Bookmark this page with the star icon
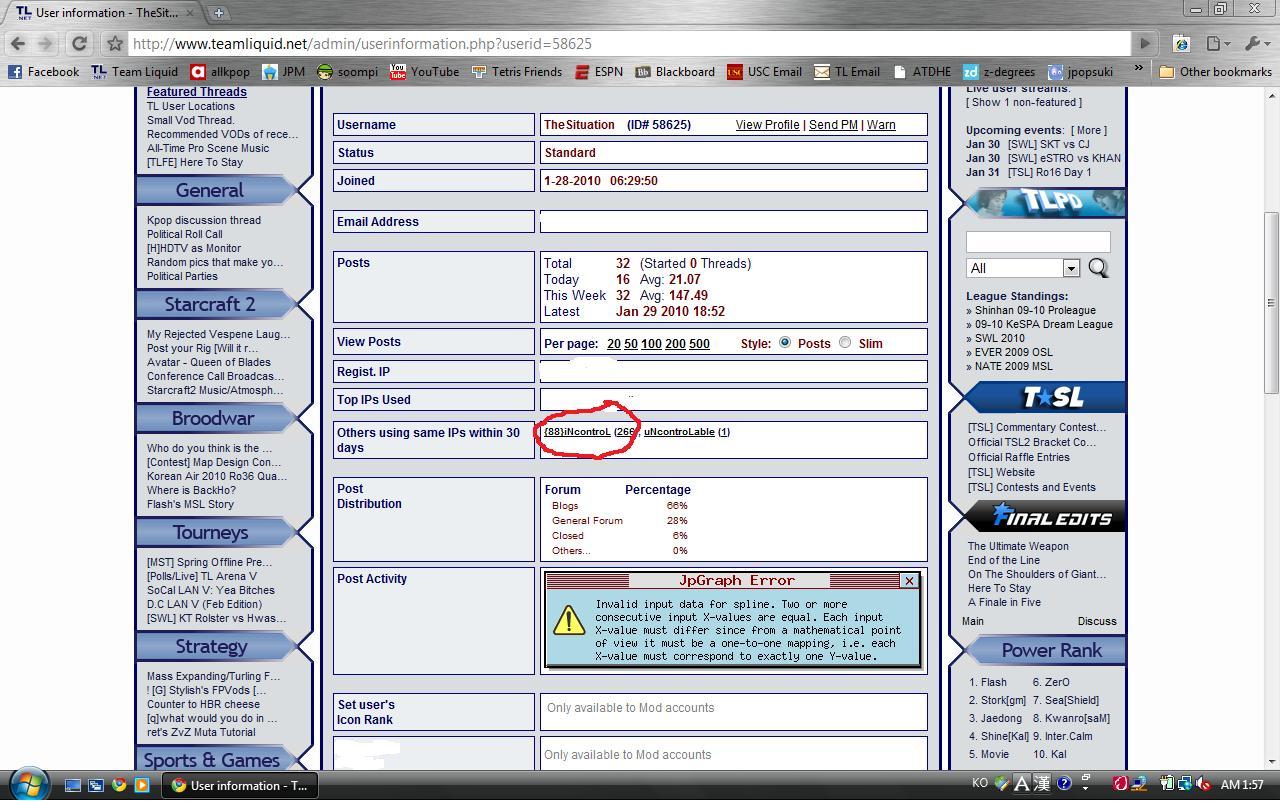The width and height of the screenshot is (1282, 801). coord(115,44)
